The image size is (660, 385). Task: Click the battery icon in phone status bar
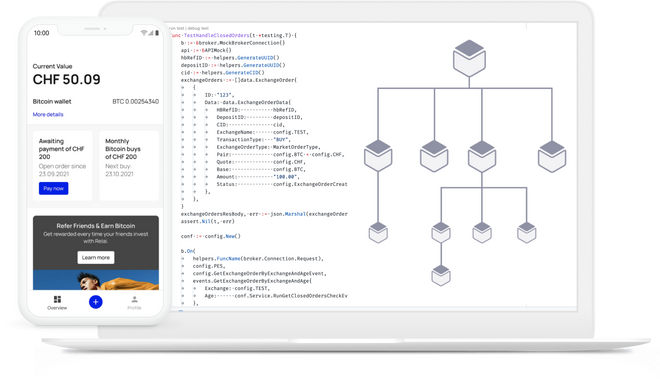pyautogui.click(x=157, y=33)
